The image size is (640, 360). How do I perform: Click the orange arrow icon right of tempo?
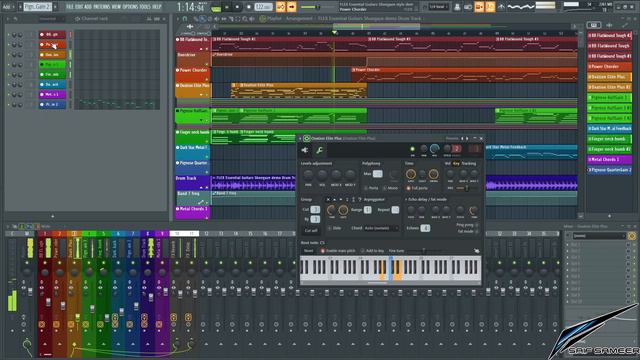pyautogui.click(x=291, y=7)
